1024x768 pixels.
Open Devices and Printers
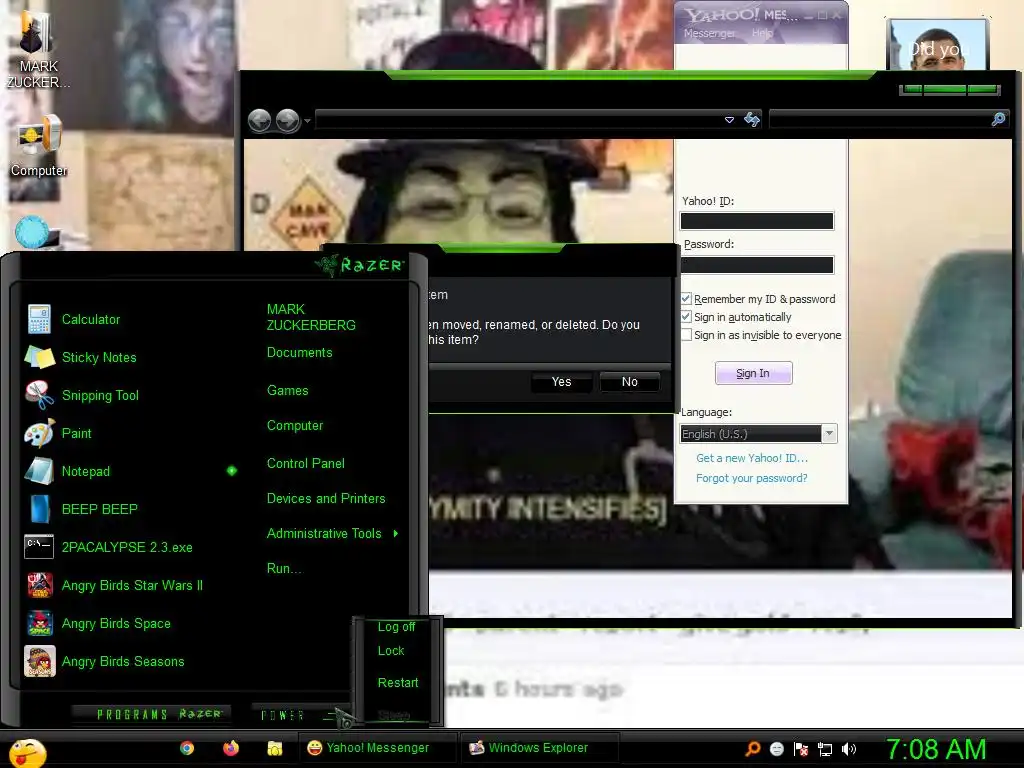[326, 498]
